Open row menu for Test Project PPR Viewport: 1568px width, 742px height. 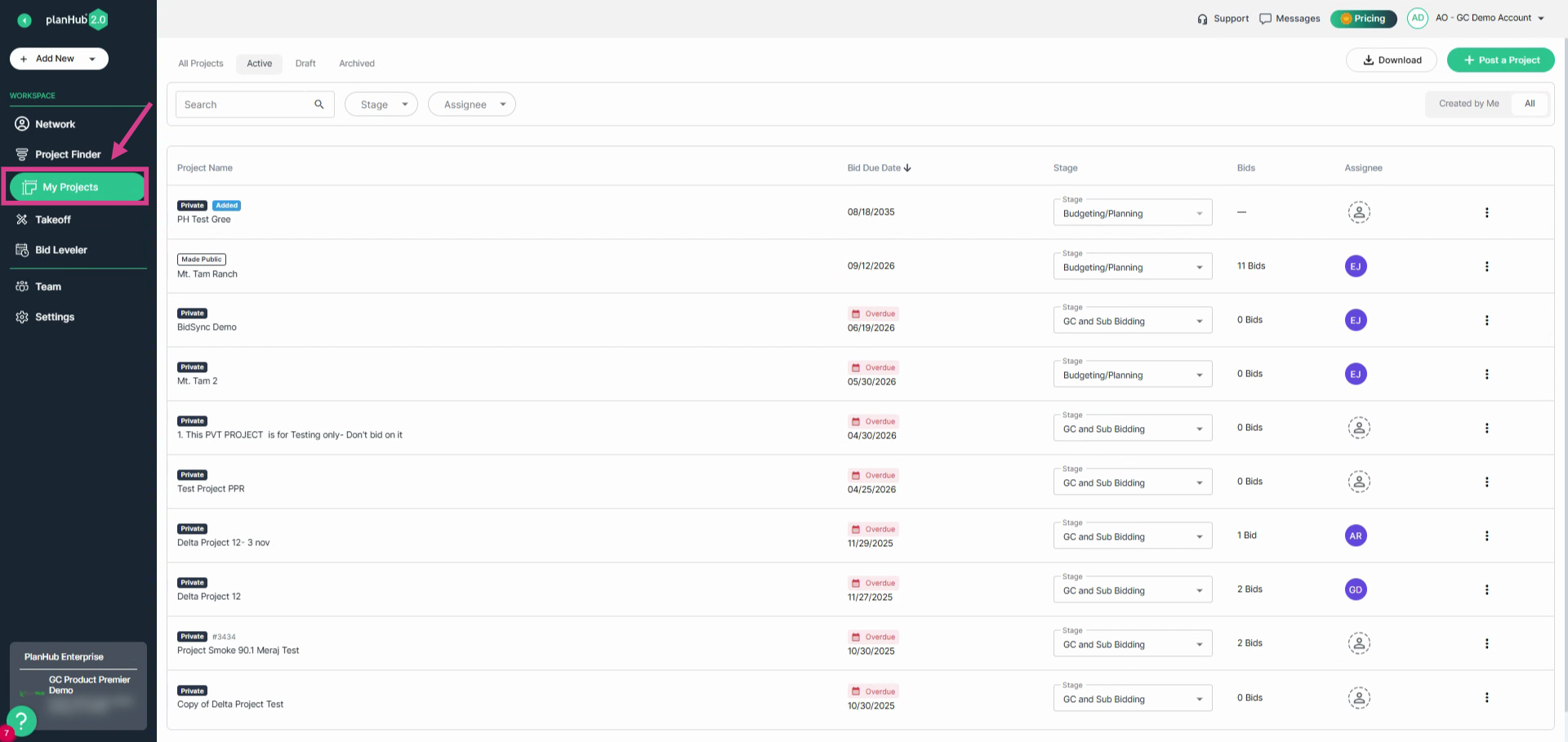(1486, 482)
